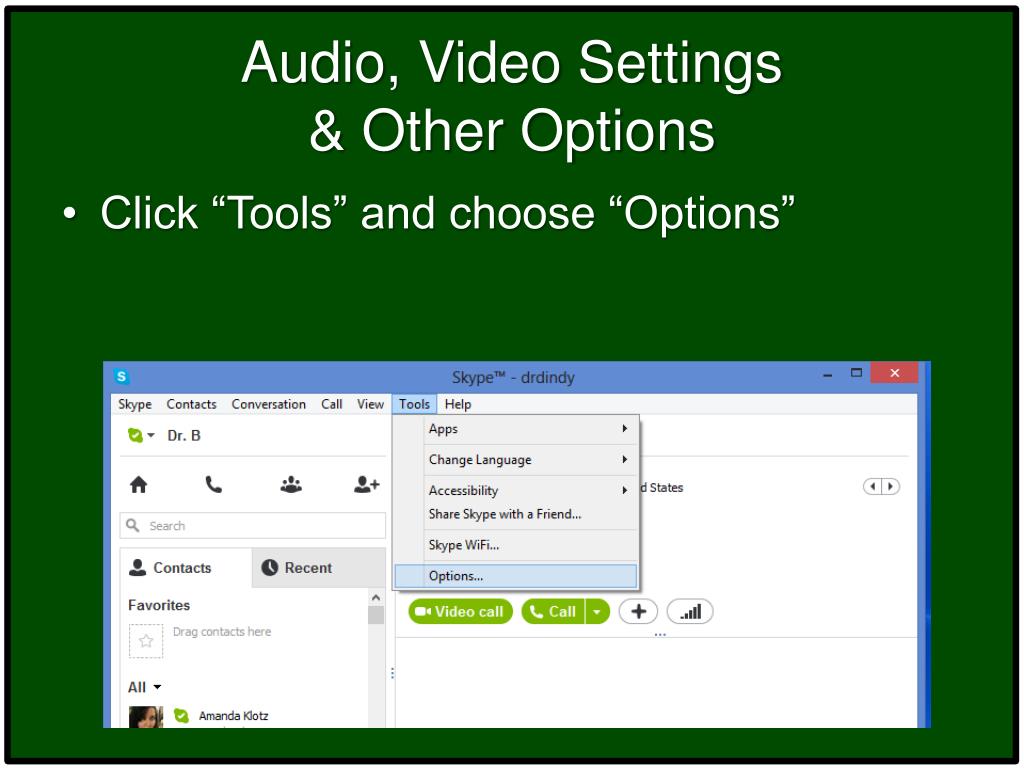Click the green Call button

tap(553, 612)
